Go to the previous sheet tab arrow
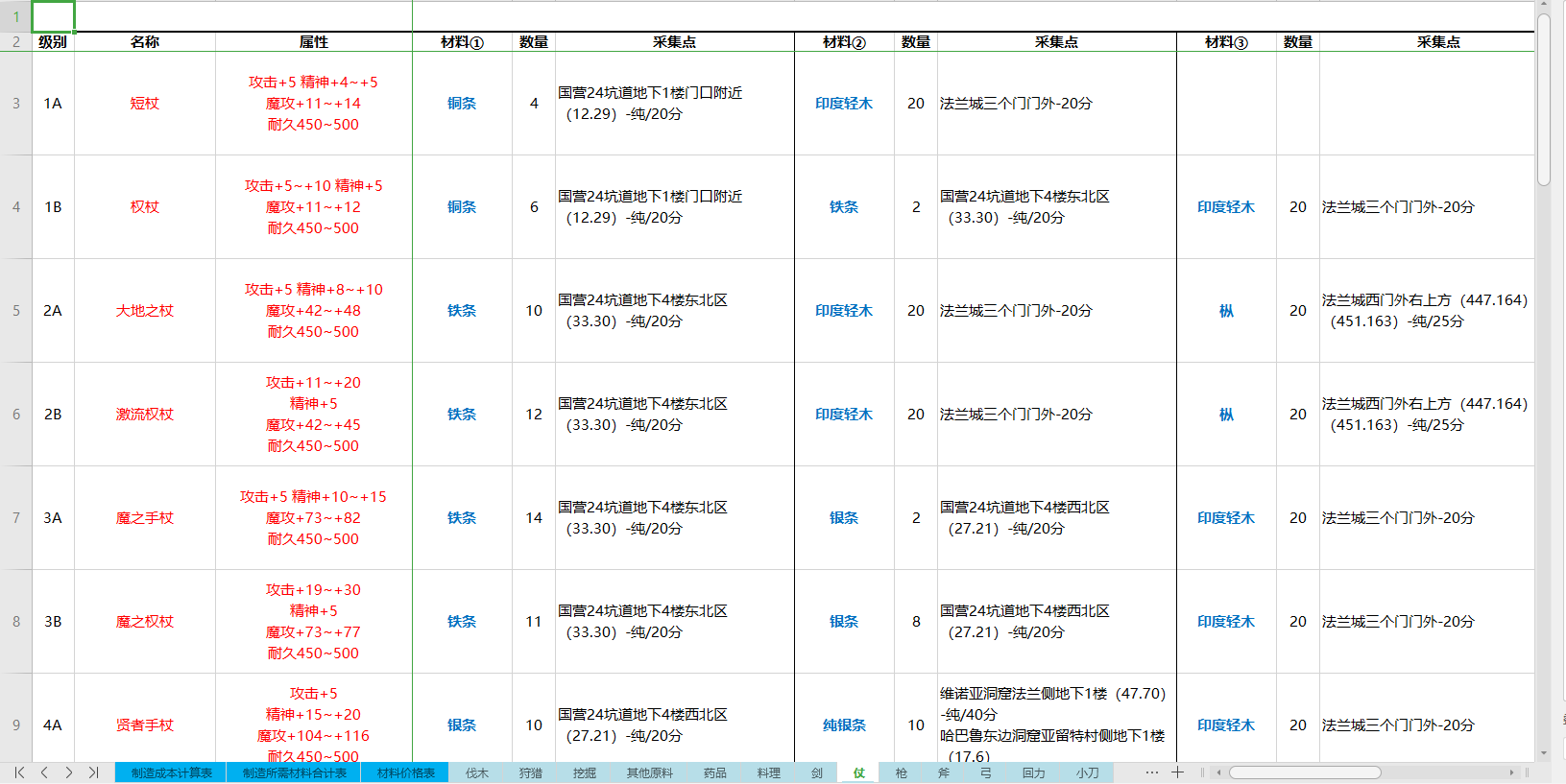The height and width of the screenshot is (784, 1566). click(x=44, y=772)
